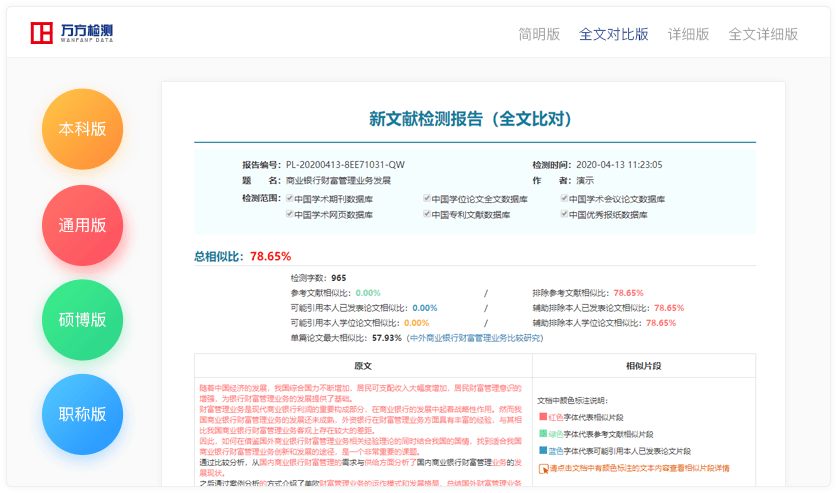Select the orange 本科版 circle button

click(x=82, y=129)
